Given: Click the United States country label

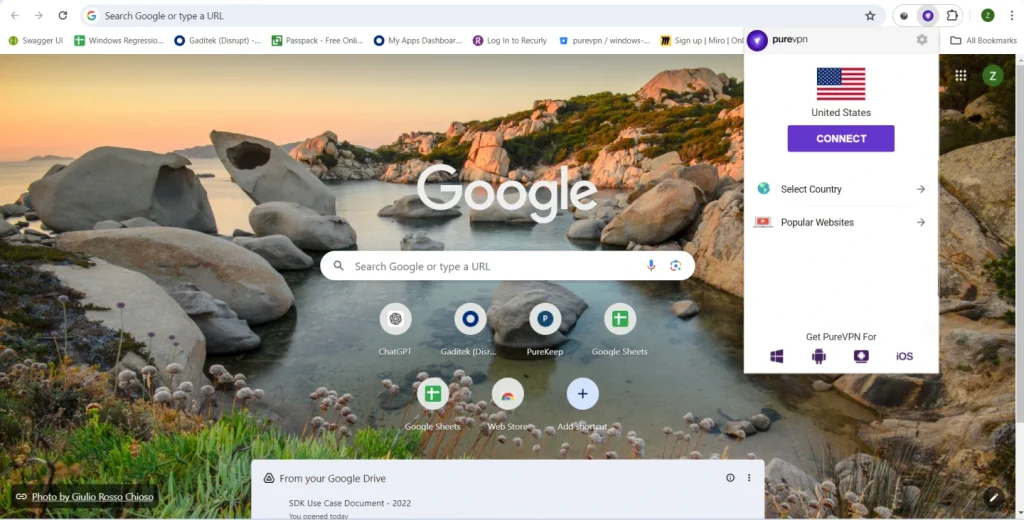Looking at the screenshot, I should click(840, 112).
